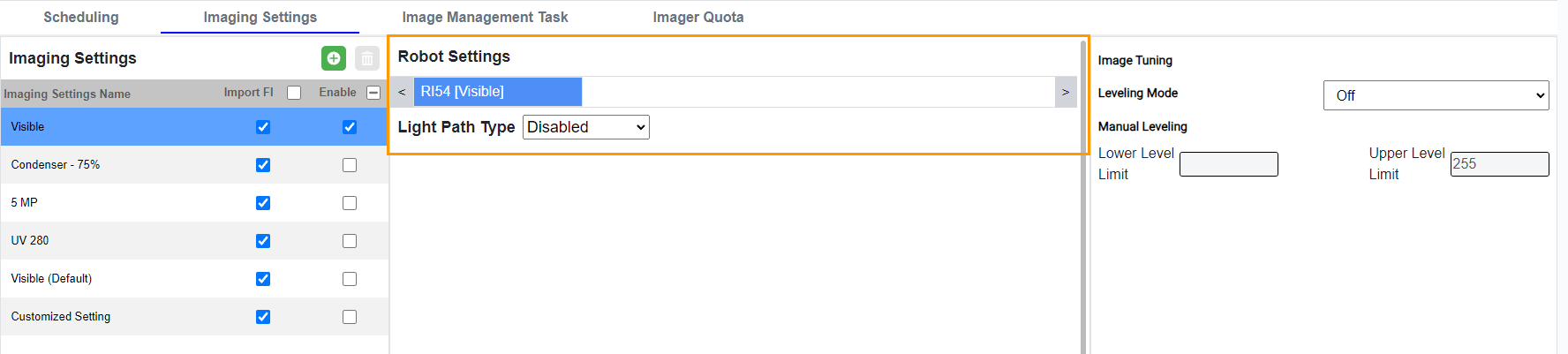Open the Leveling Mode dropdown
This screenshot has height=354, width=1568.
pyautogui.click(x=1436, y=95)
